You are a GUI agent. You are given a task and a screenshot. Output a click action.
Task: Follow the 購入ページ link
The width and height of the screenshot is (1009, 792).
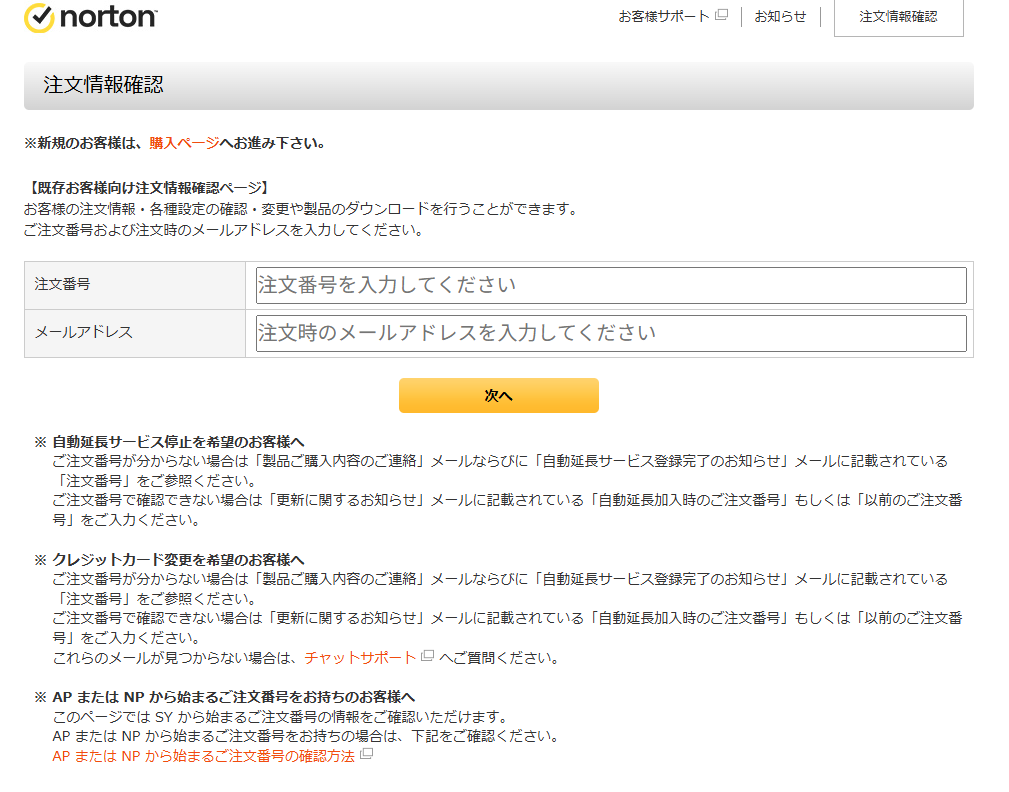click(x=184, y=143)
